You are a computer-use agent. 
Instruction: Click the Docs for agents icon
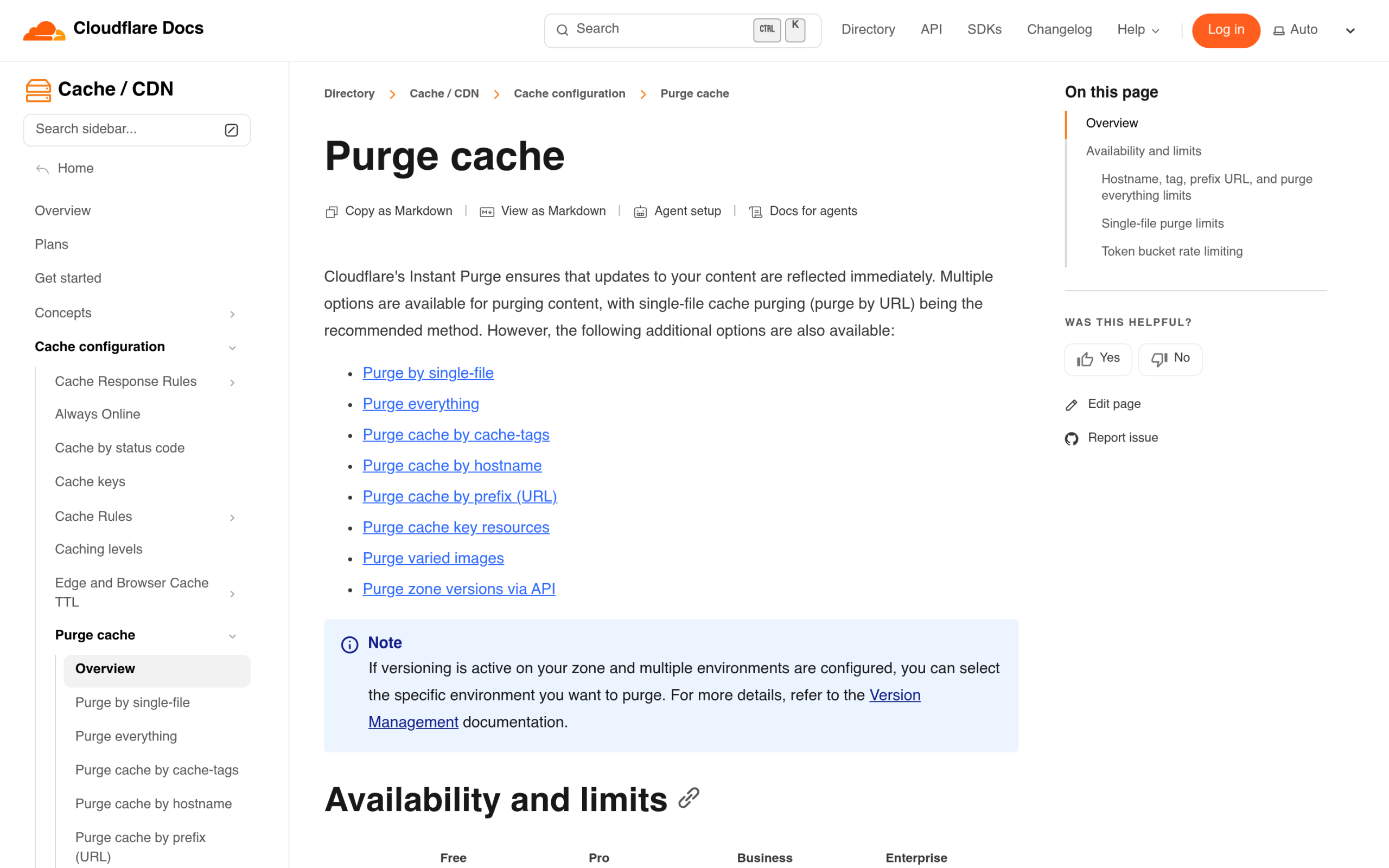tap(756, 212)
